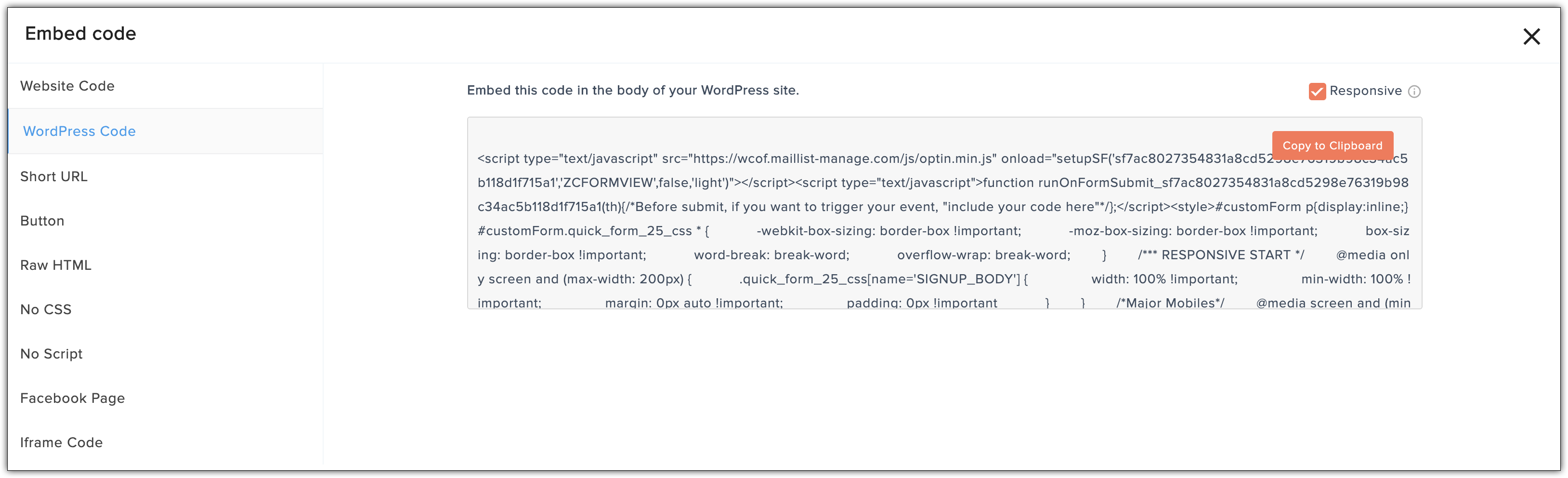This screenshot has height=478, width=1568.
Task: Copy the embed code to clipboard
Action: pyautogui.click(x=1332, y=146)
